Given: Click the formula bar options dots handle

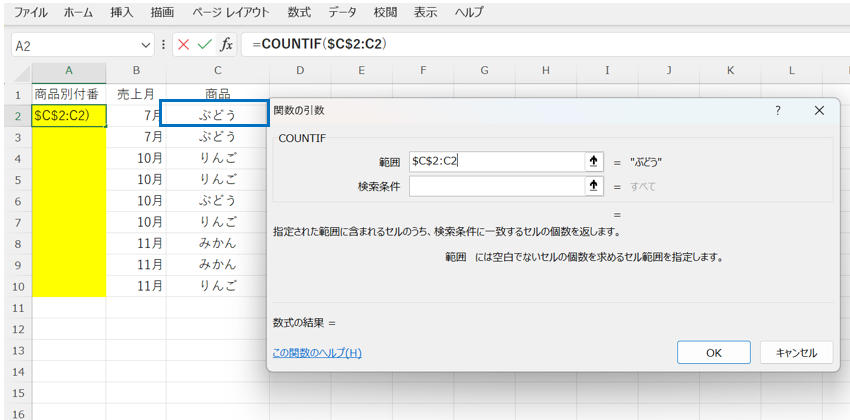Looking at the screenshot, I should (164, 45).
